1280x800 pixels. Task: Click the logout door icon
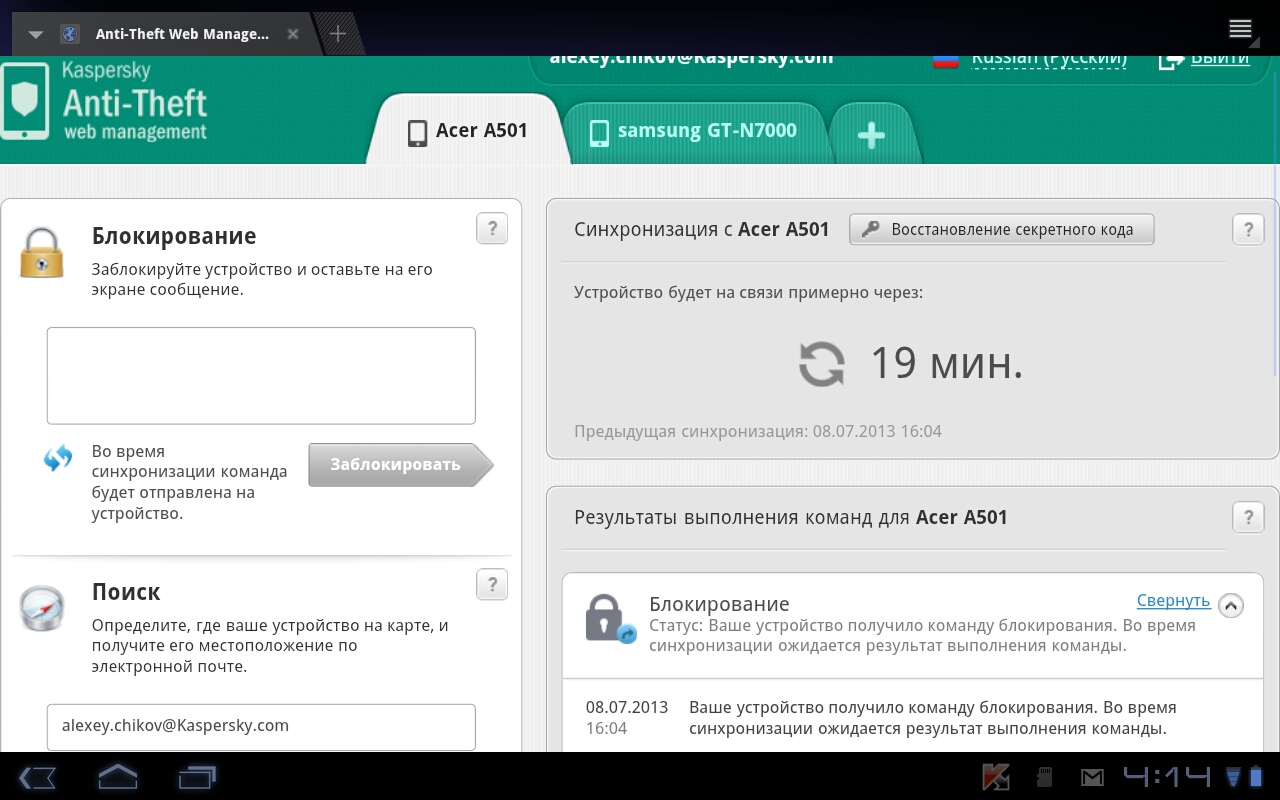[x=1171, y=60]
